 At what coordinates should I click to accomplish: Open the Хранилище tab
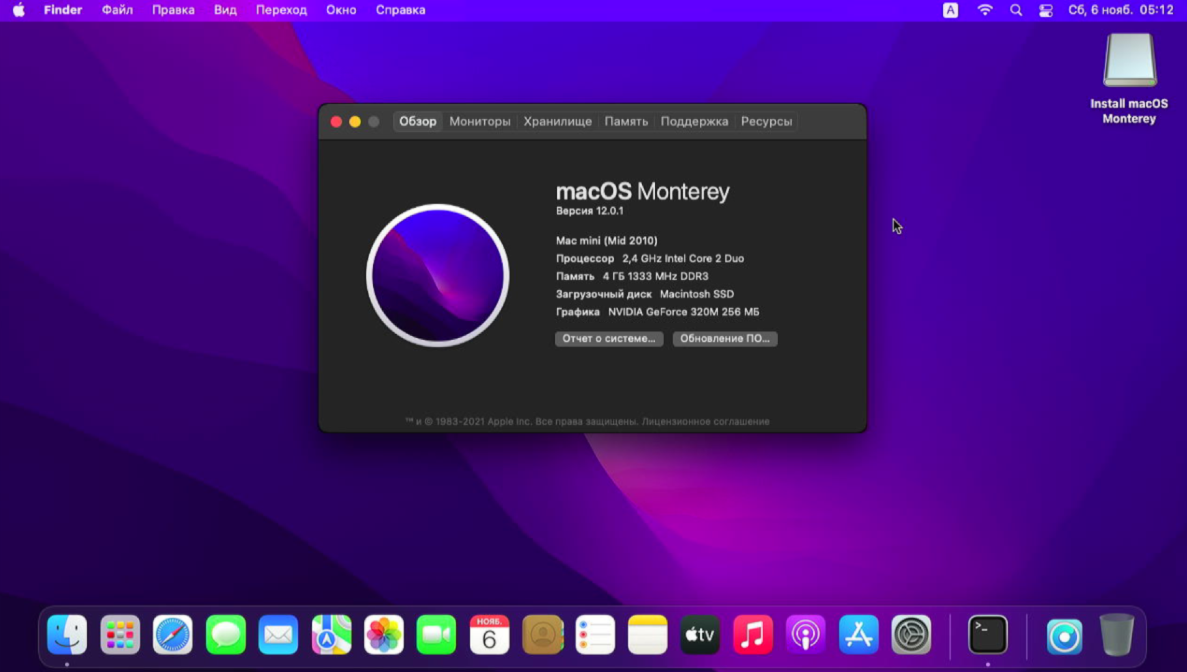click(558, 121)
